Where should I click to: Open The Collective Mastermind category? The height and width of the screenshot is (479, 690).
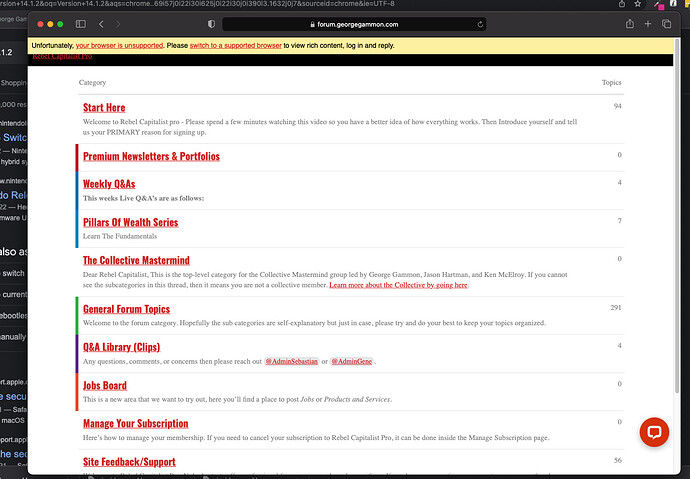[136, 260]
